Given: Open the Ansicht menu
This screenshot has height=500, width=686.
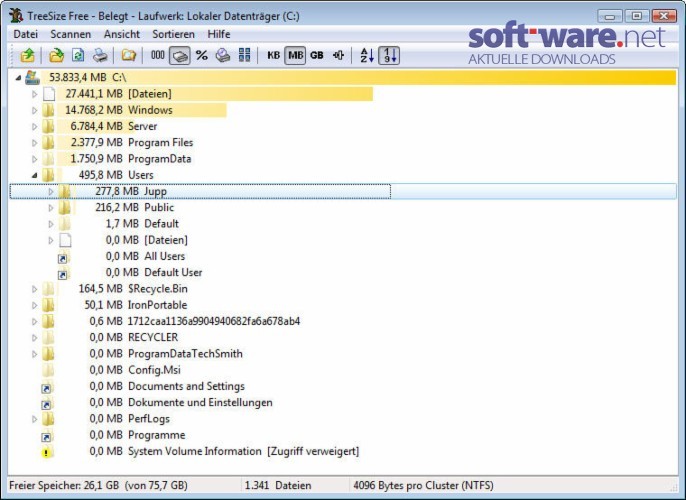Looking at the screenshot, I should tap(122, 34).
